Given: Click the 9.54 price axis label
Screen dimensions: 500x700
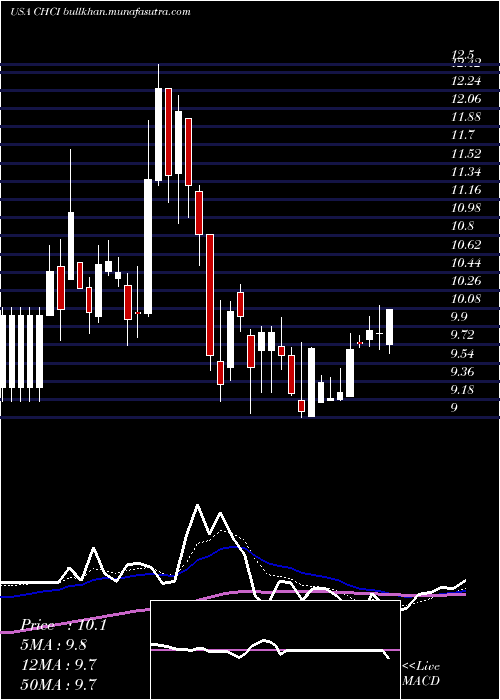Looking at the screenshot, I should (x=463, y=354).
